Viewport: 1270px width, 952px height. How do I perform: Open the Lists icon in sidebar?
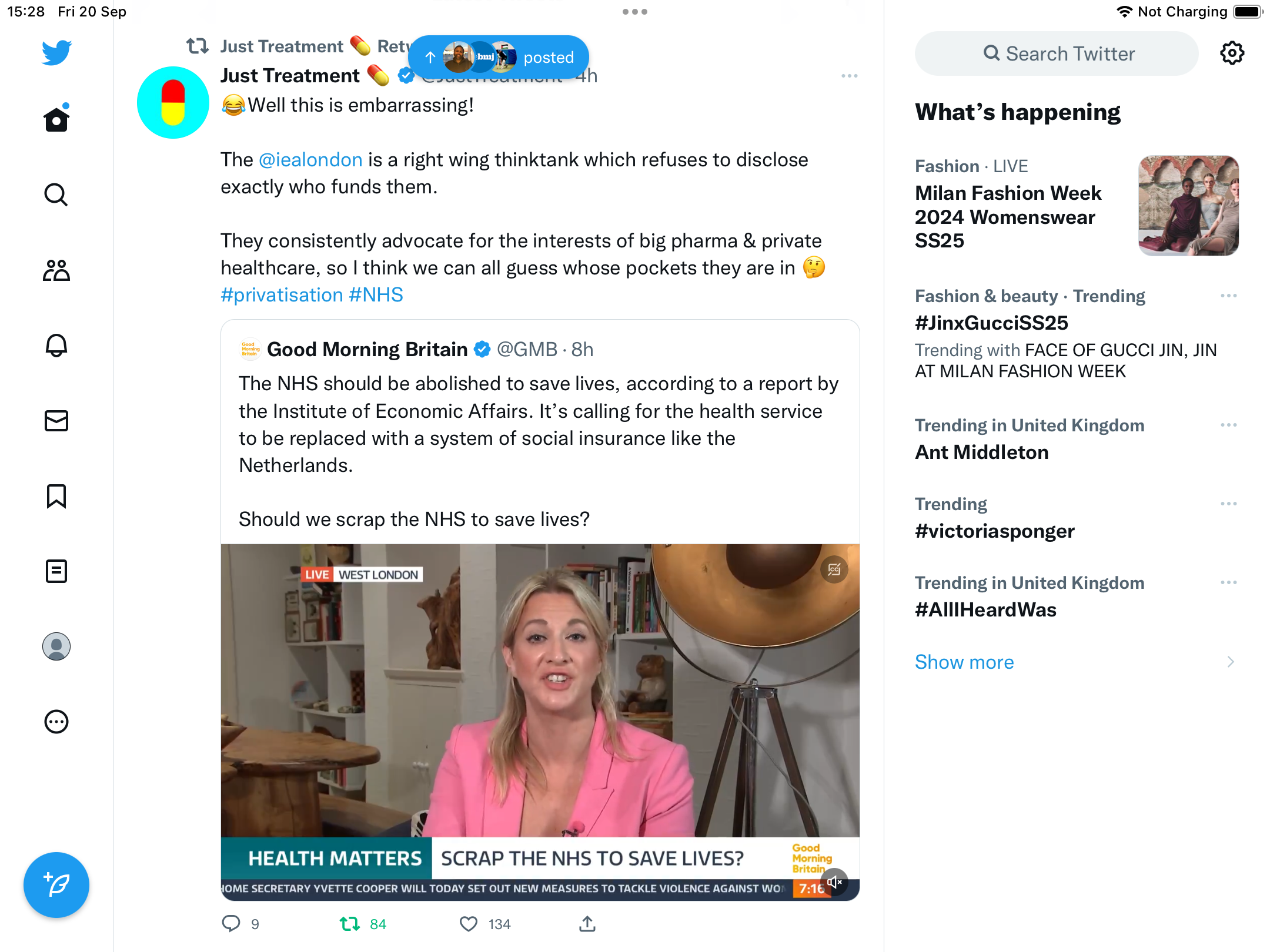(56, 571)
